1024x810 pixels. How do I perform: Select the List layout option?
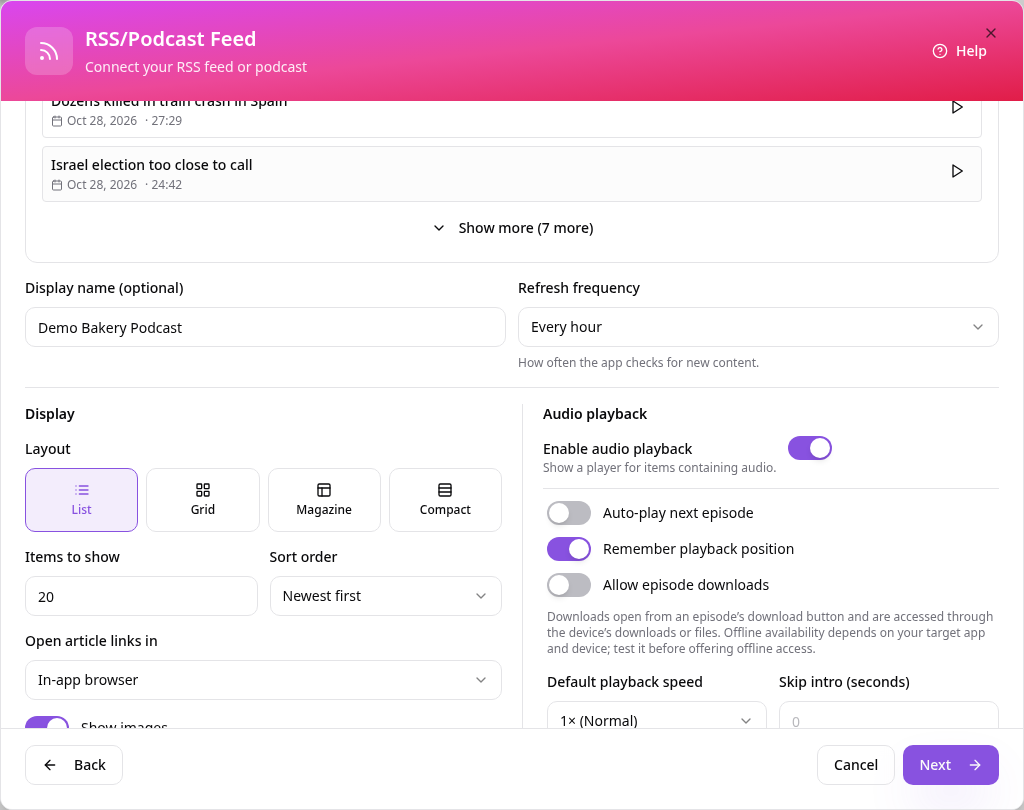pyautogui.click(x=82, y=500)
